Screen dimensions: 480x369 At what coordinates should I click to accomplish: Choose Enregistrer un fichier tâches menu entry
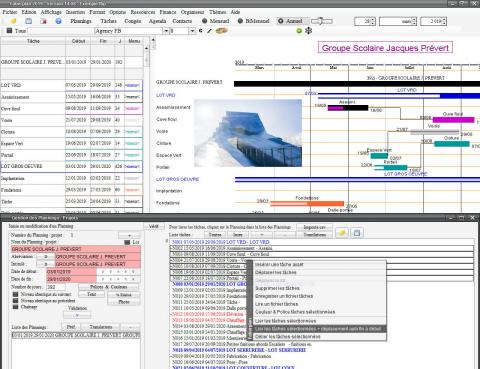284,296
